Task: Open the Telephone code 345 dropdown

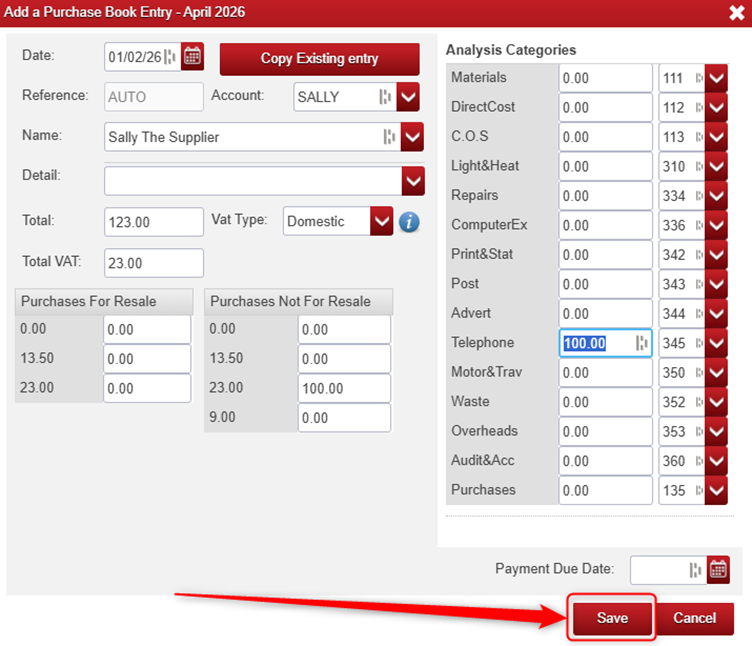Action: tap(716, 343)
